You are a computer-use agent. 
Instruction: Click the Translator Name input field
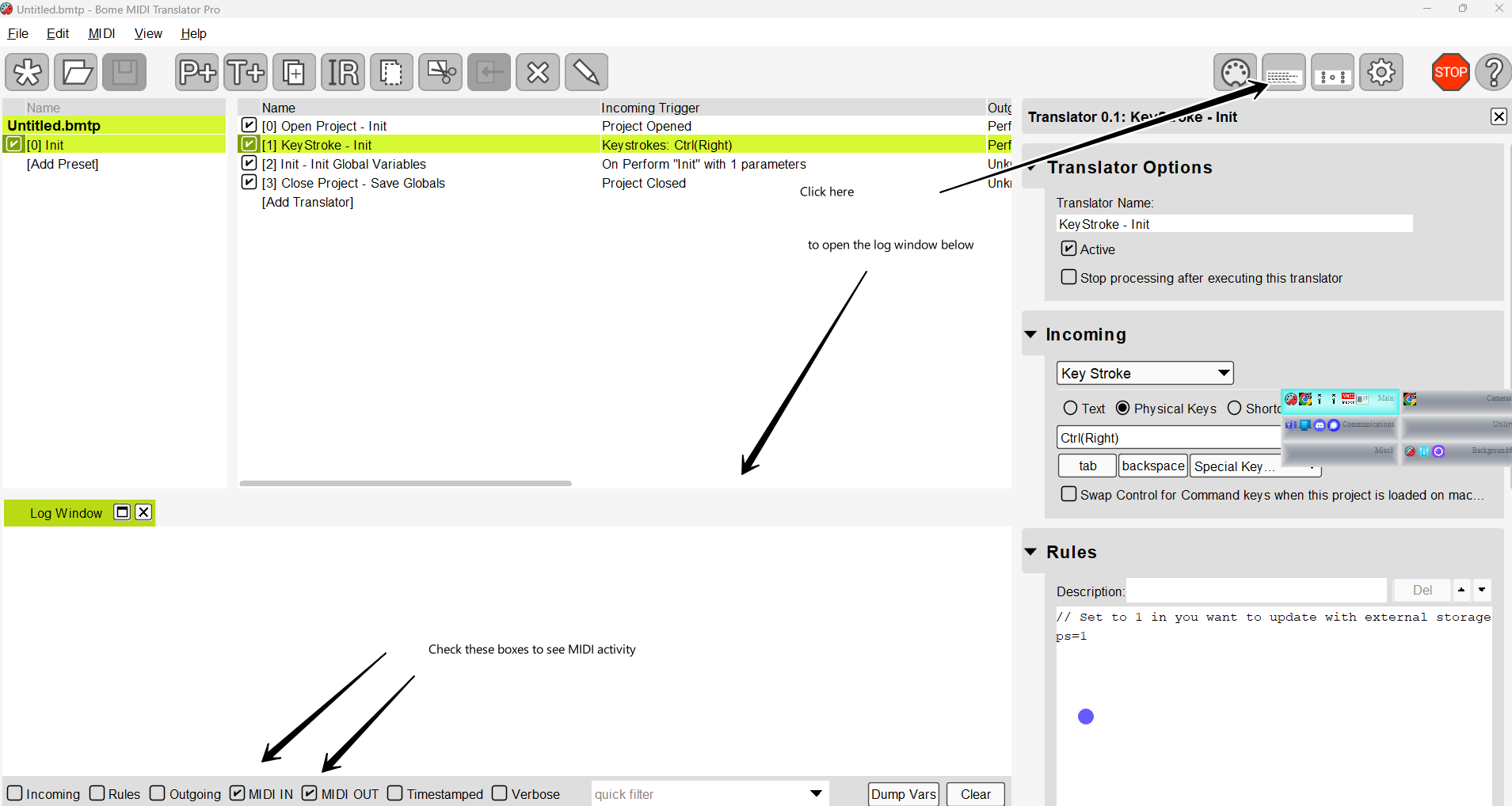coord(1235,224)
